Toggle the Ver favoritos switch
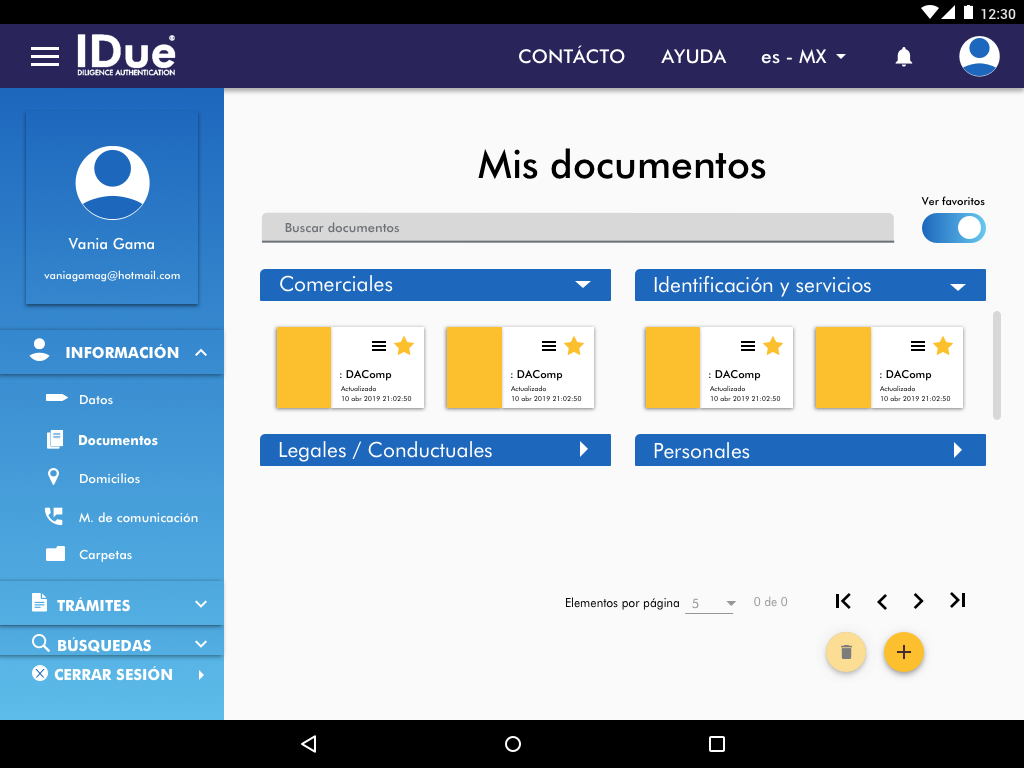Screen dimensions: 1024x768 point(953,228)
